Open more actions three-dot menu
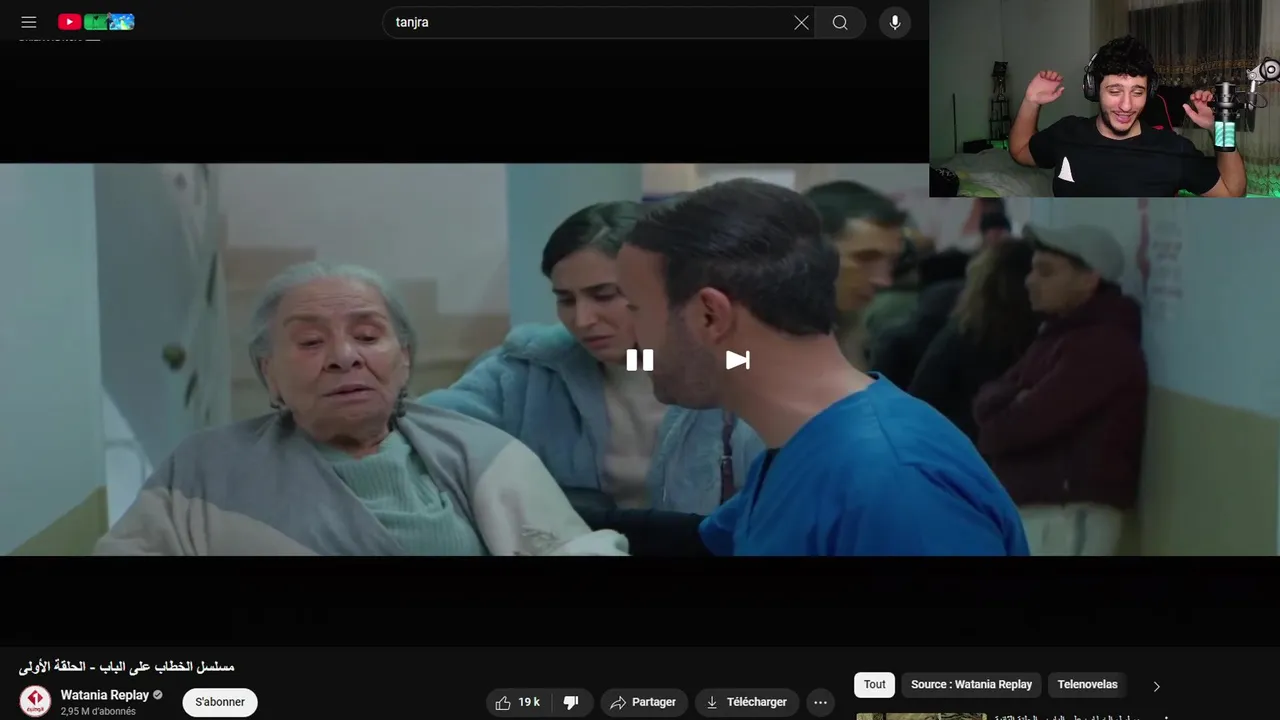1280x720 pixels. (x=821, y=702)
